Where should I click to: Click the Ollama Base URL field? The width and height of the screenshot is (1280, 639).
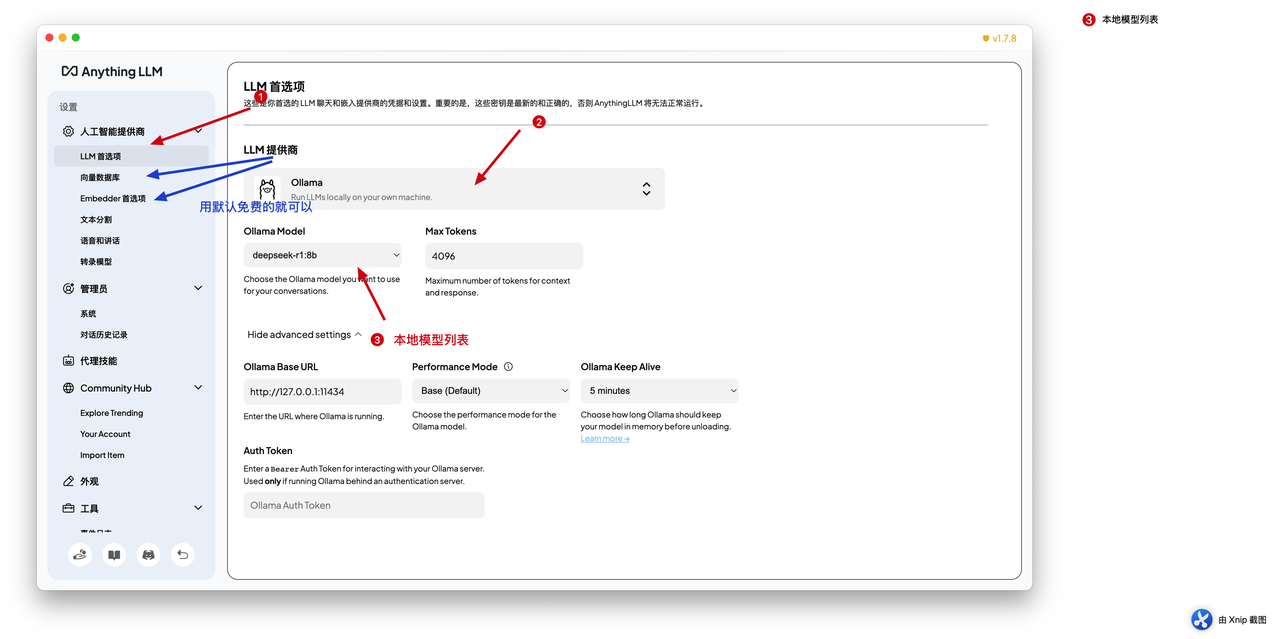point(323,392)
